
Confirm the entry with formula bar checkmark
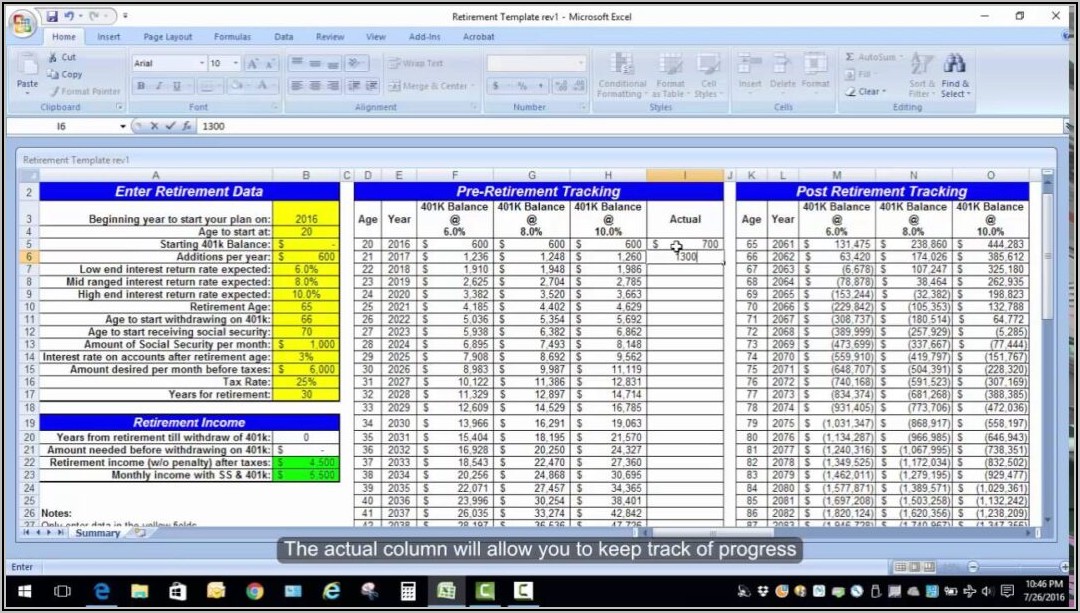[169, 127]
